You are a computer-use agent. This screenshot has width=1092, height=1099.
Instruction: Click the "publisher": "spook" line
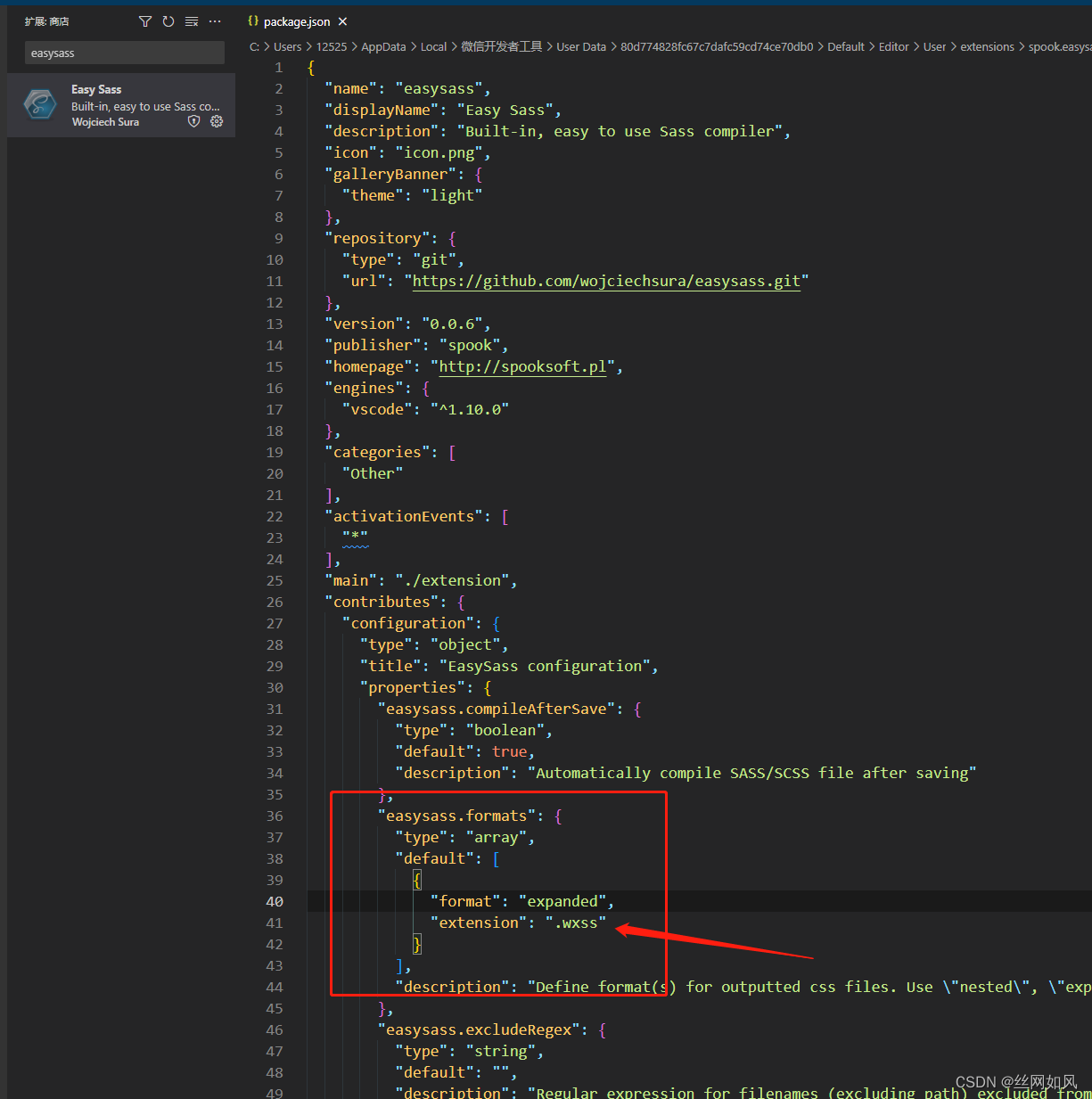click(416, 345)
